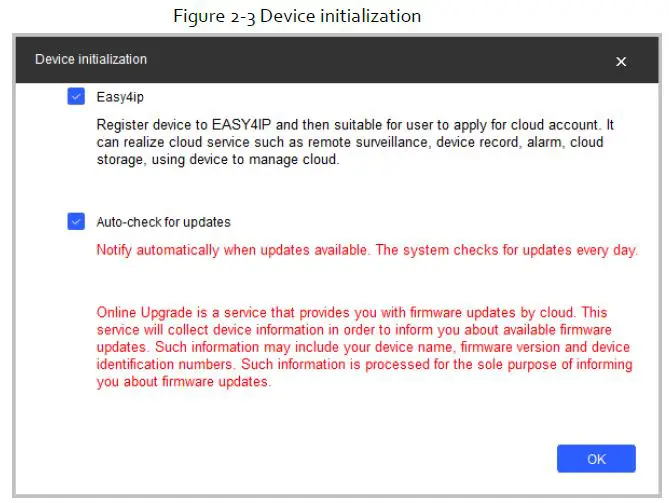669x503 pixels.
Task: Select the Easy4ip label text
Action: (117, 97)
